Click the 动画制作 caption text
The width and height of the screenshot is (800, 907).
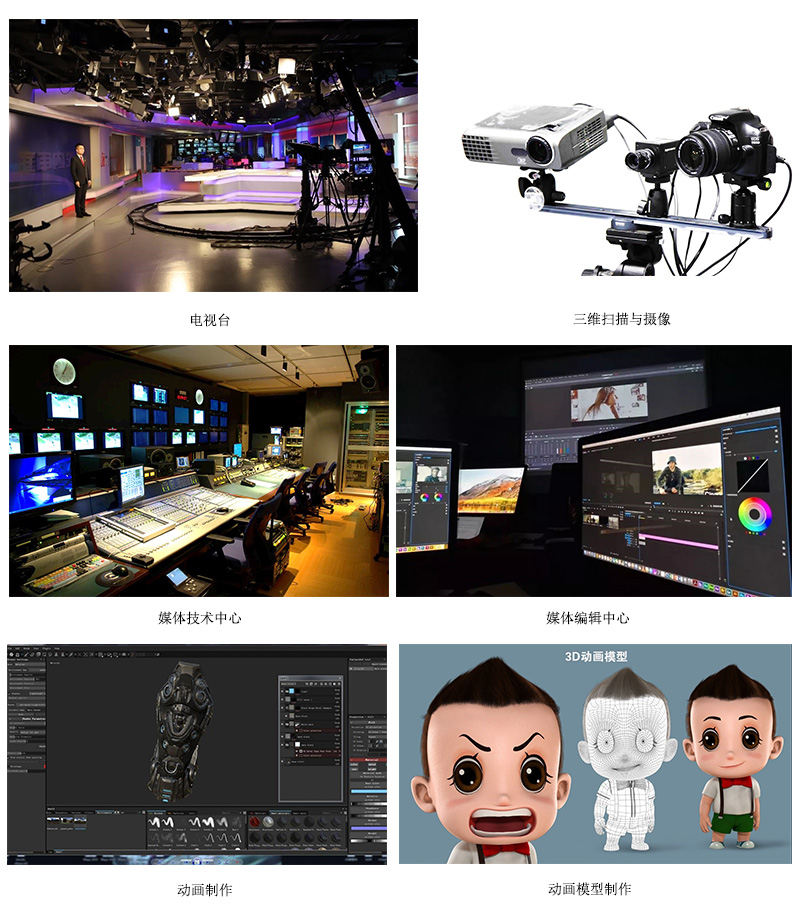[x=204, y=889]
